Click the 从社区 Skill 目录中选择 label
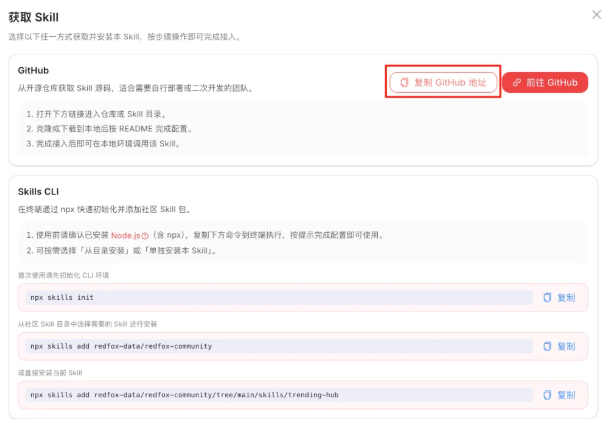The image size is (609, 423). [87, 324]
